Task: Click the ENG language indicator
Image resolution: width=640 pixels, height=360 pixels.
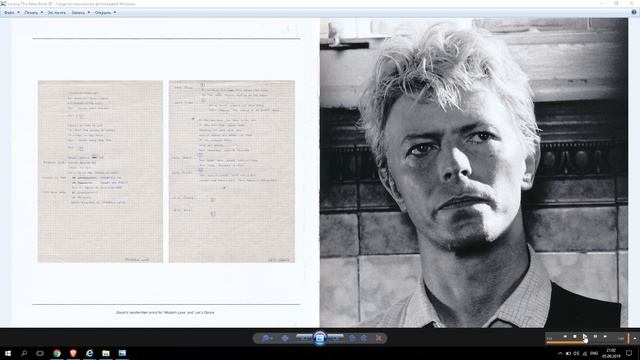Action: tap(594, 353)
